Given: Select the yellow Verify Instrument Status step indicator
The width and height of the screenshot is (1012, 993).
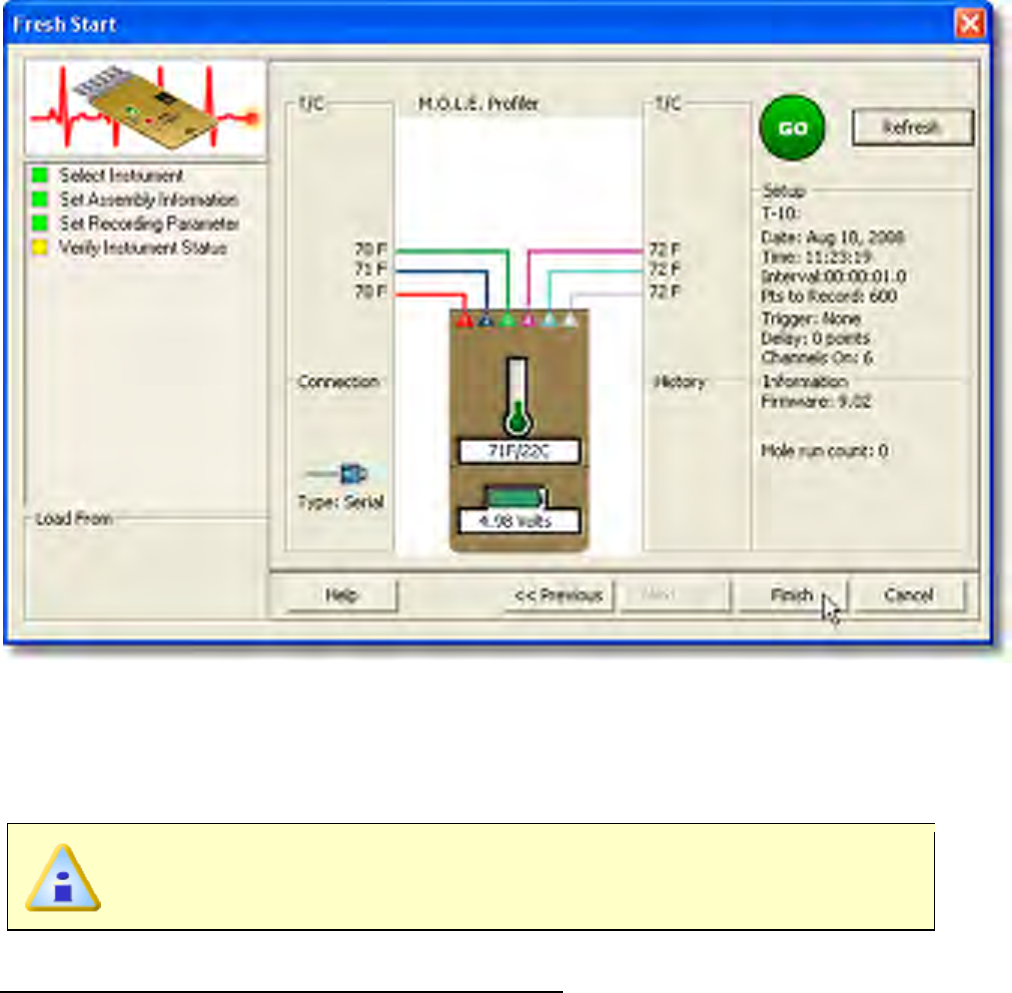Looking at the screenshot, I should coord(40,247).
